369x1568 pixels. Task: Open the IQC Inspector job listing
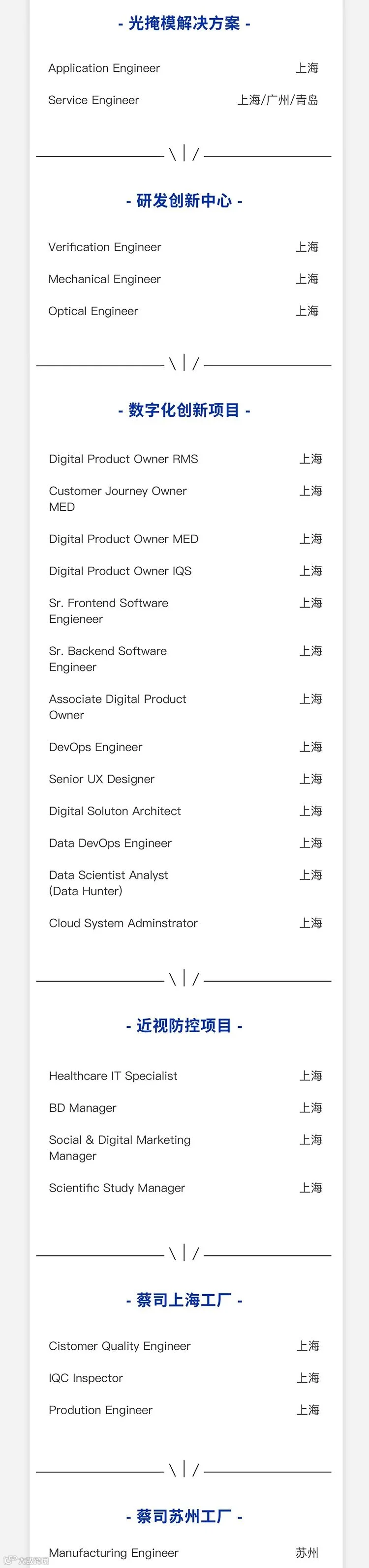[x=86, y=1377]
